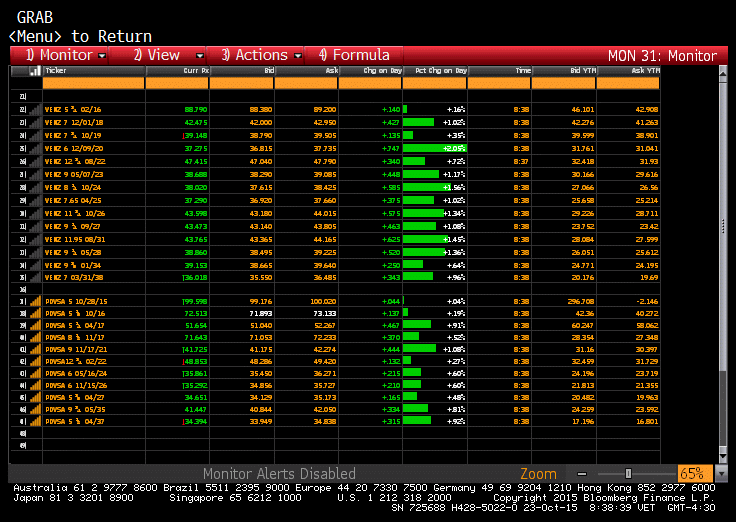Screen dimensions: 736x522
Task: Sort by the Bid YTM column header
Action: 564,71
